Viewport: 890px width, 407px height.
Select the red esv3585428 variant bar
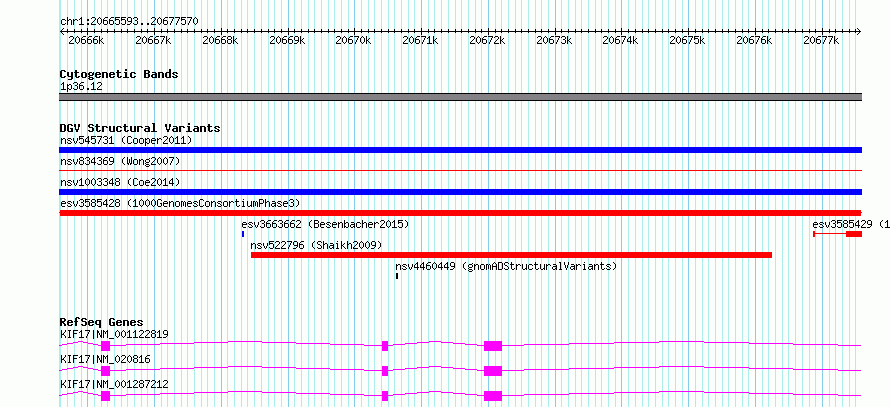point(461,213)
